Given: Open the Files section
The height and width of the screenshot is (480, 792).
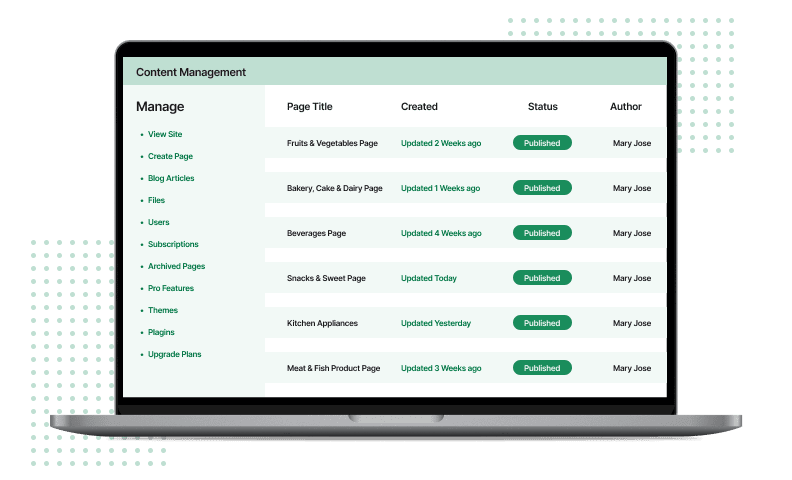Looking at the screenshot, I should 156,200.
